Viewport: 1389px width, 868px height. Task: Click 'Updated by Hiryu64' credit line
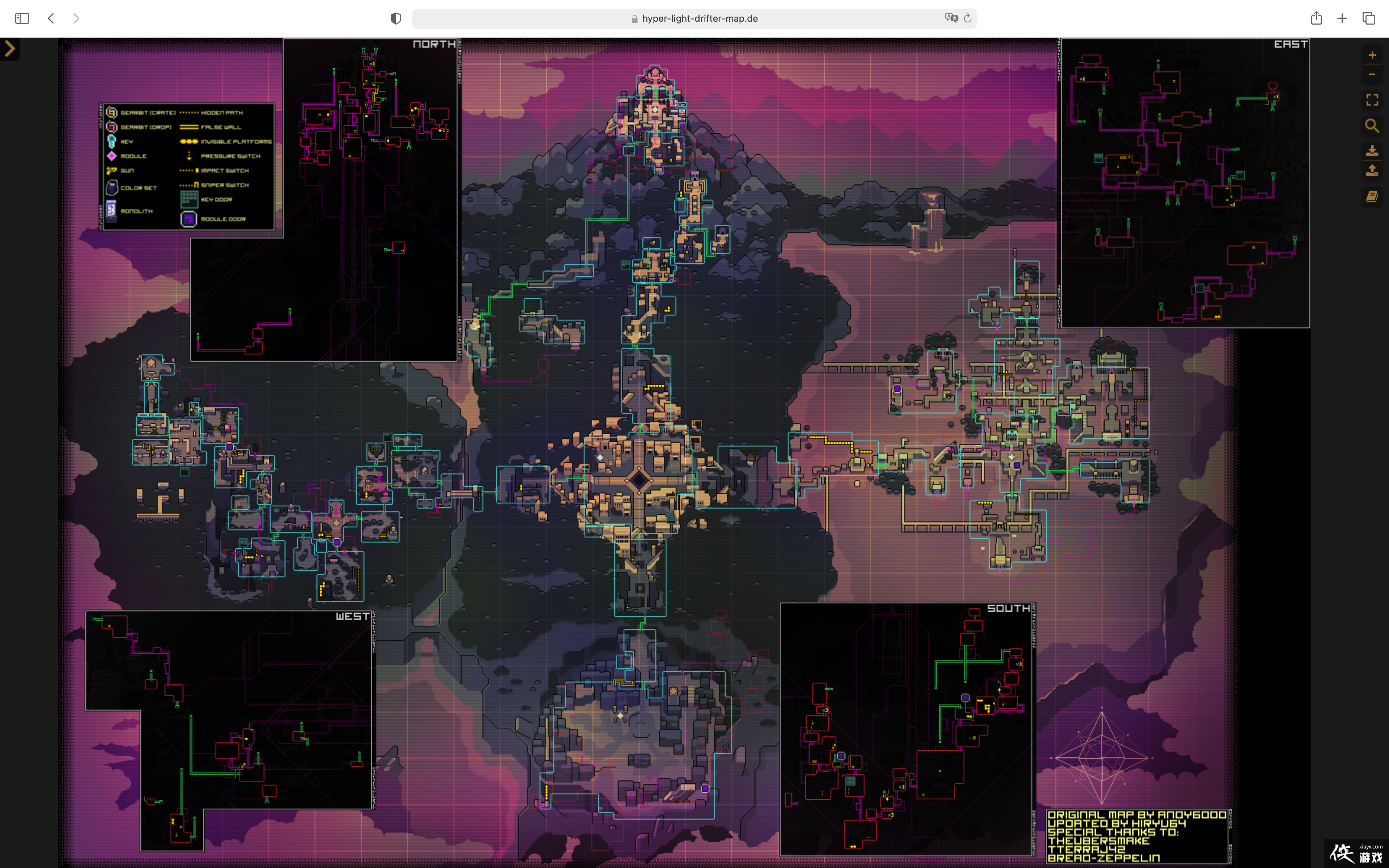coord(1117,823)
